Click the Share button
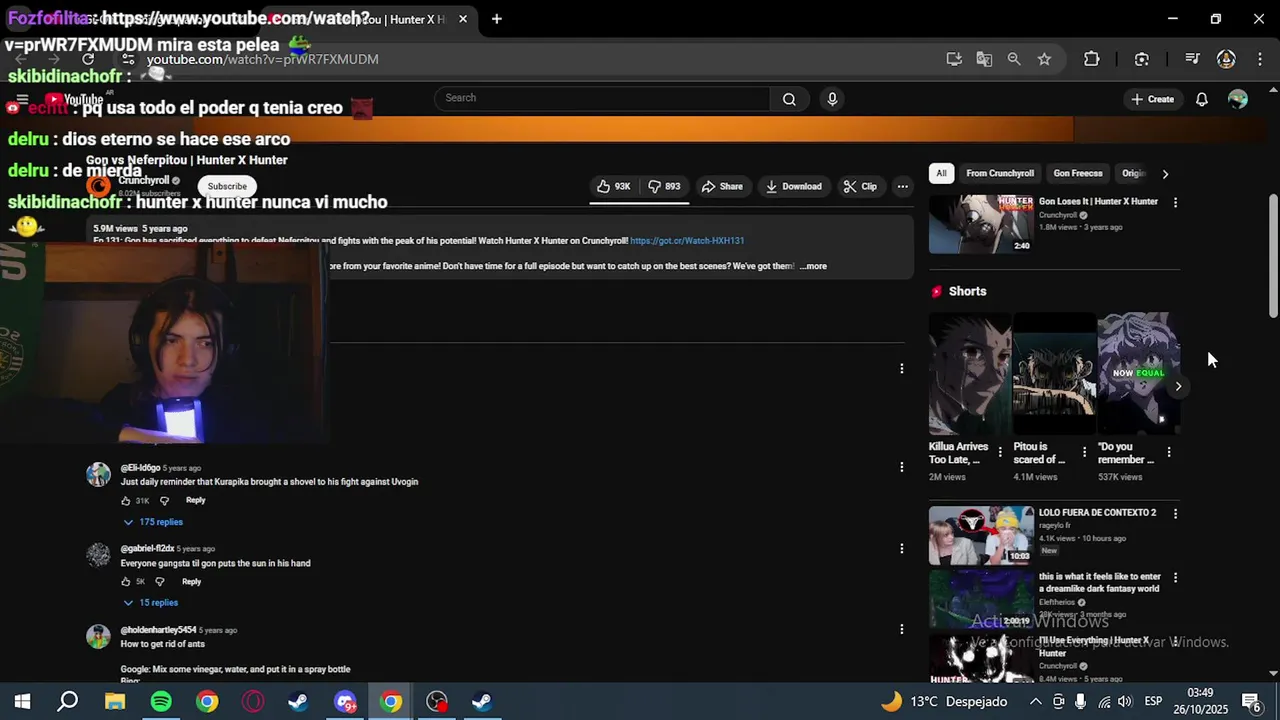This screenshot has width=1280, height=720. [722, 186]
